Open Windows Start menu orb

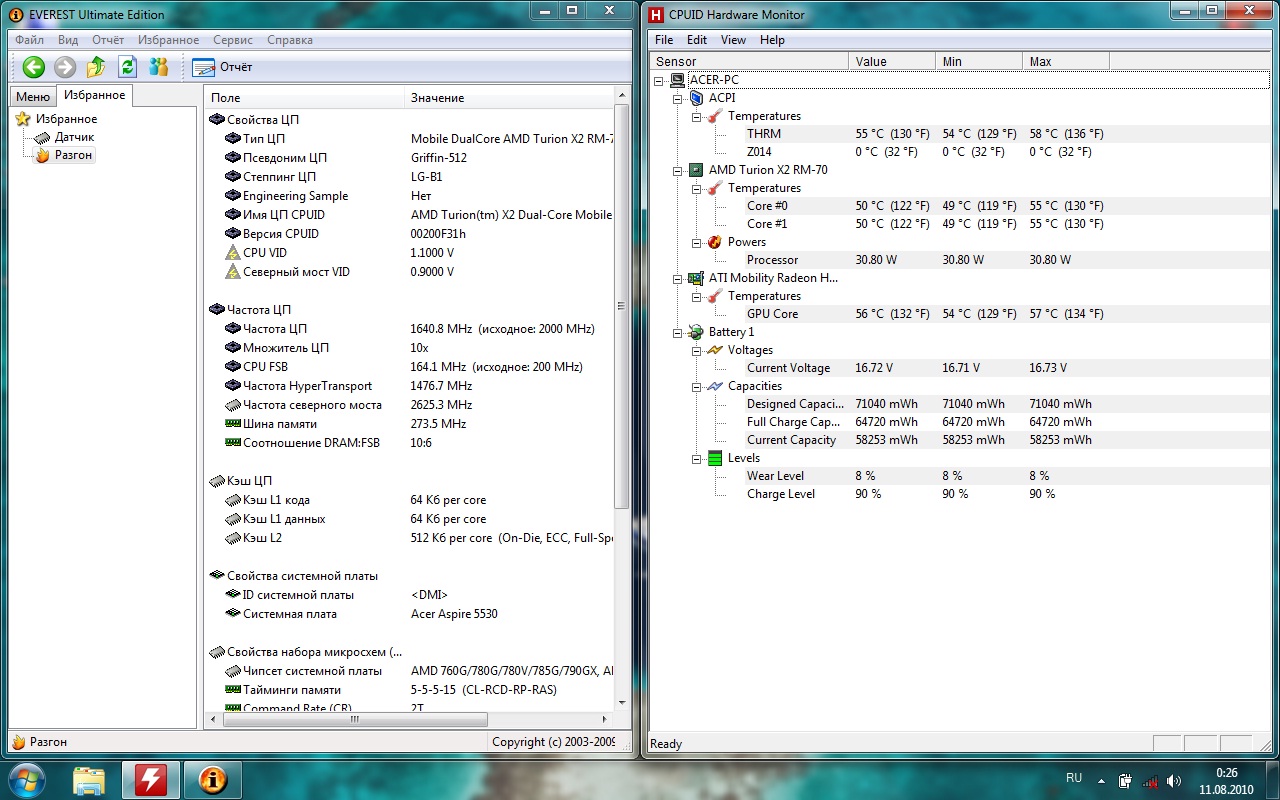pos(27,778)
